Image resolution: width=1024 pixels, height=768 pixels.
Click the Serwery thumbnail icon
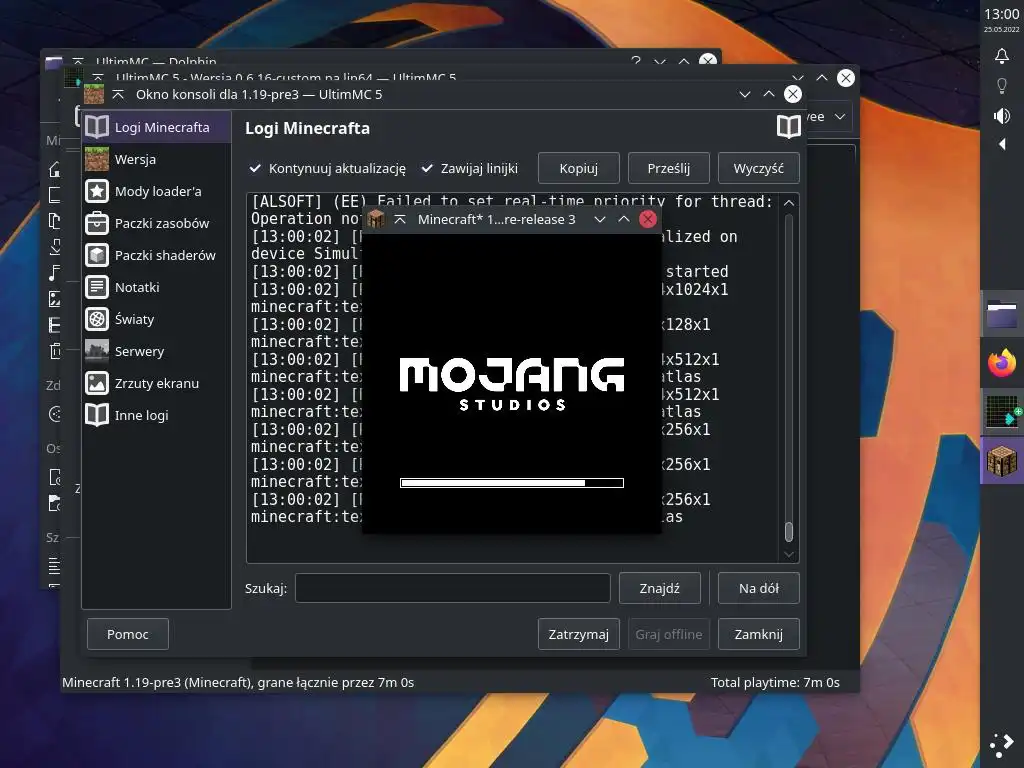(x=97, y=351)
